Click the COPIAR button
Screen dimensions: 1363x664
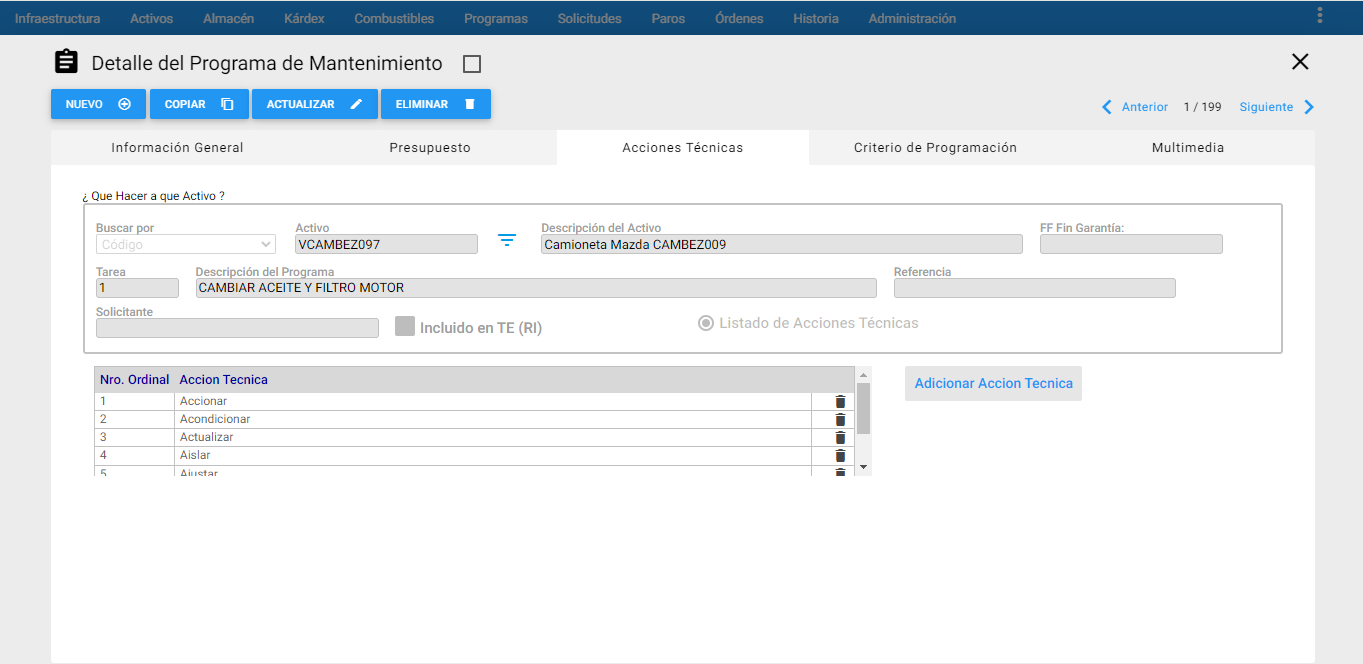click(199, 104)
